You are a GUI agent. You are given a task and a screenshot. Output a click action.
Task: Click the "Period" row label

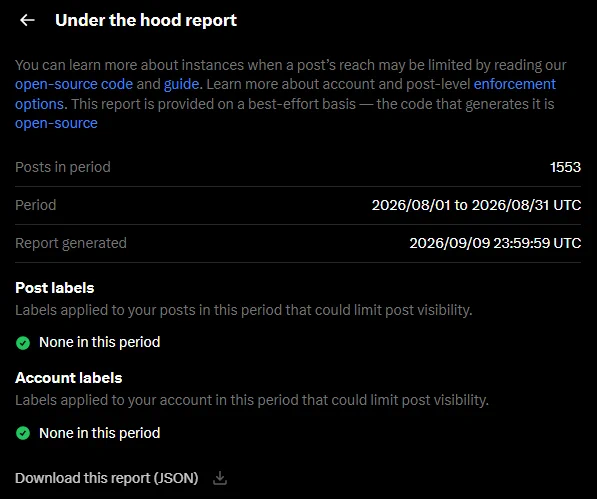pyautogui.click(x=35, y=205)
